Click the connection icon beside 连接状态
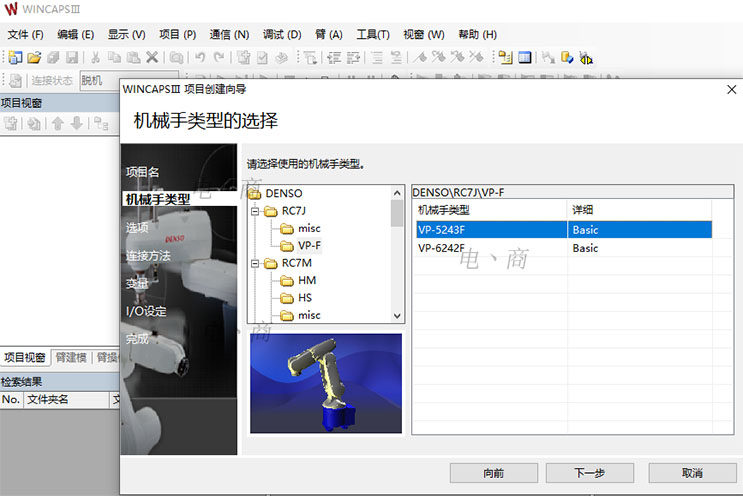Viewport: 743px width, 496px height. pos(16,81)
